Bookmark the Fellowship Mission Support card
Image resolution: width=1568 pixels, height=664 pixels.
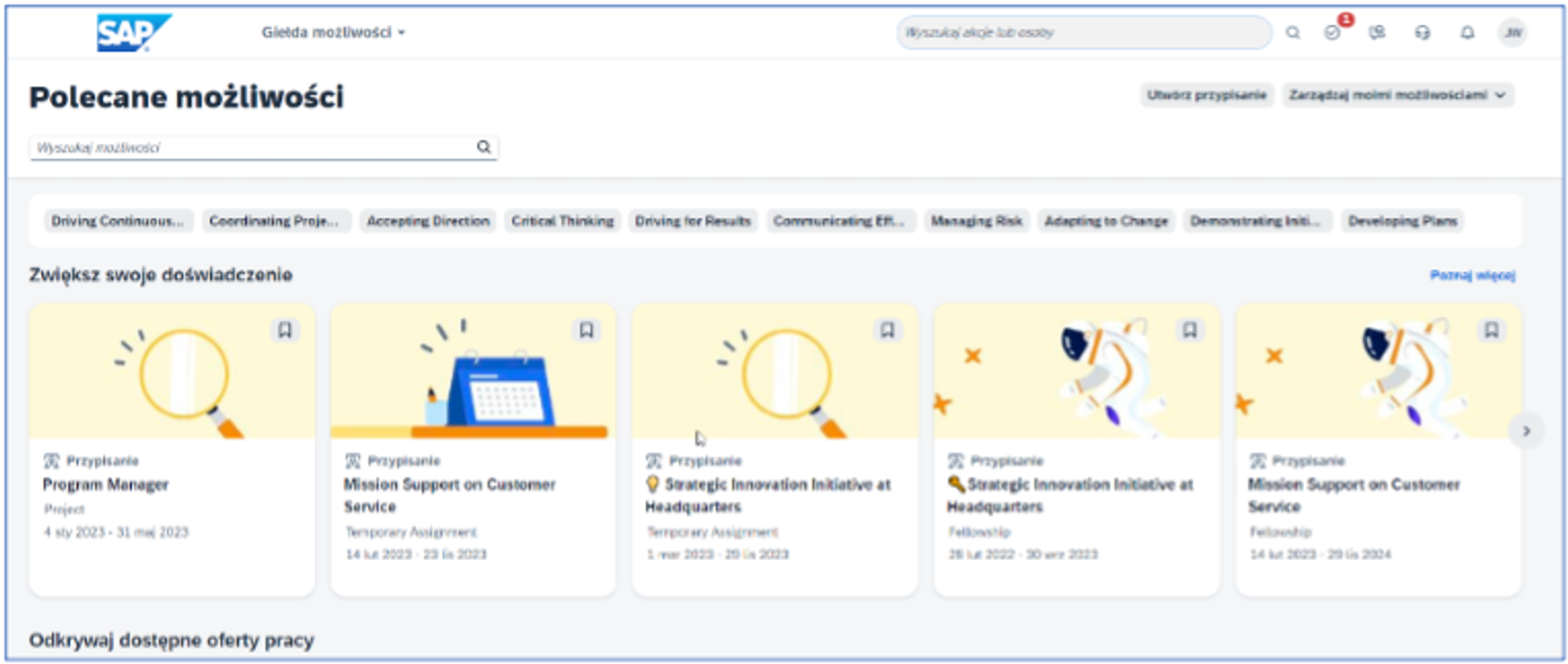coord(1491,330)
